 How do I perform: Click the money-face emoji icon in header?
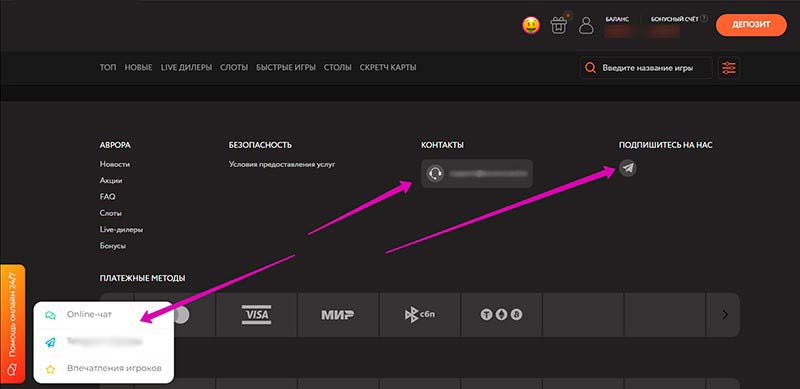tap(531, 26)
